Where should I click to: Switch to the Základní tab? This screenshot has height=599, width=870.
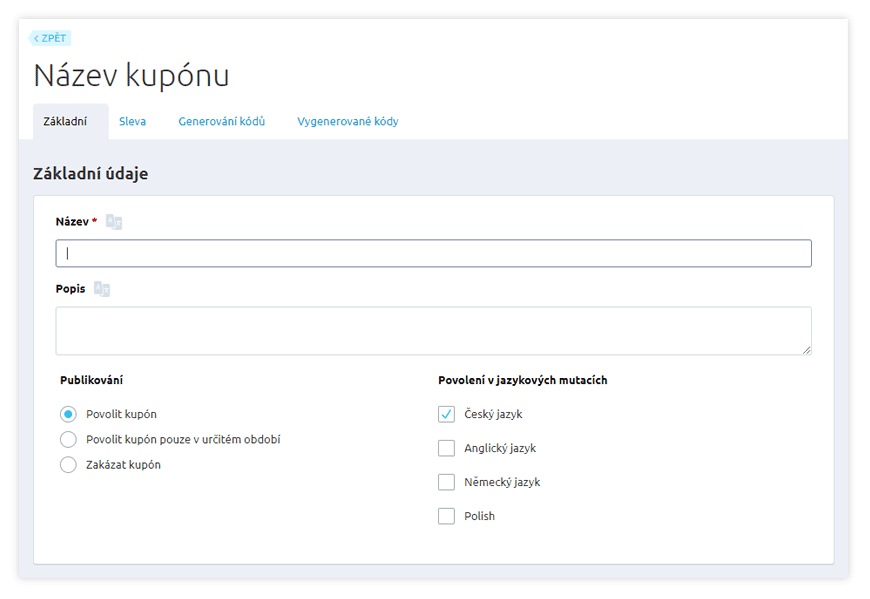pos(65,122)
